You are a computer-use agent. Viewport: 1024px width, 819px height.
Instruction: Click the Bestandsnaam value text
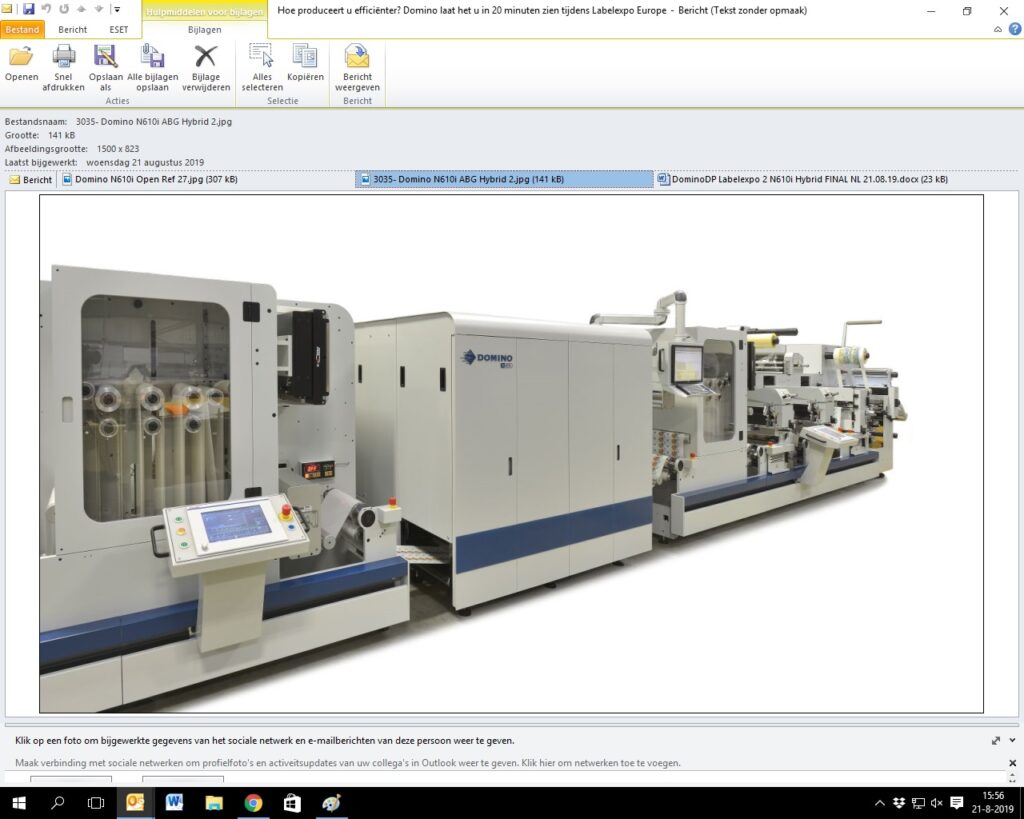point(153,121)
